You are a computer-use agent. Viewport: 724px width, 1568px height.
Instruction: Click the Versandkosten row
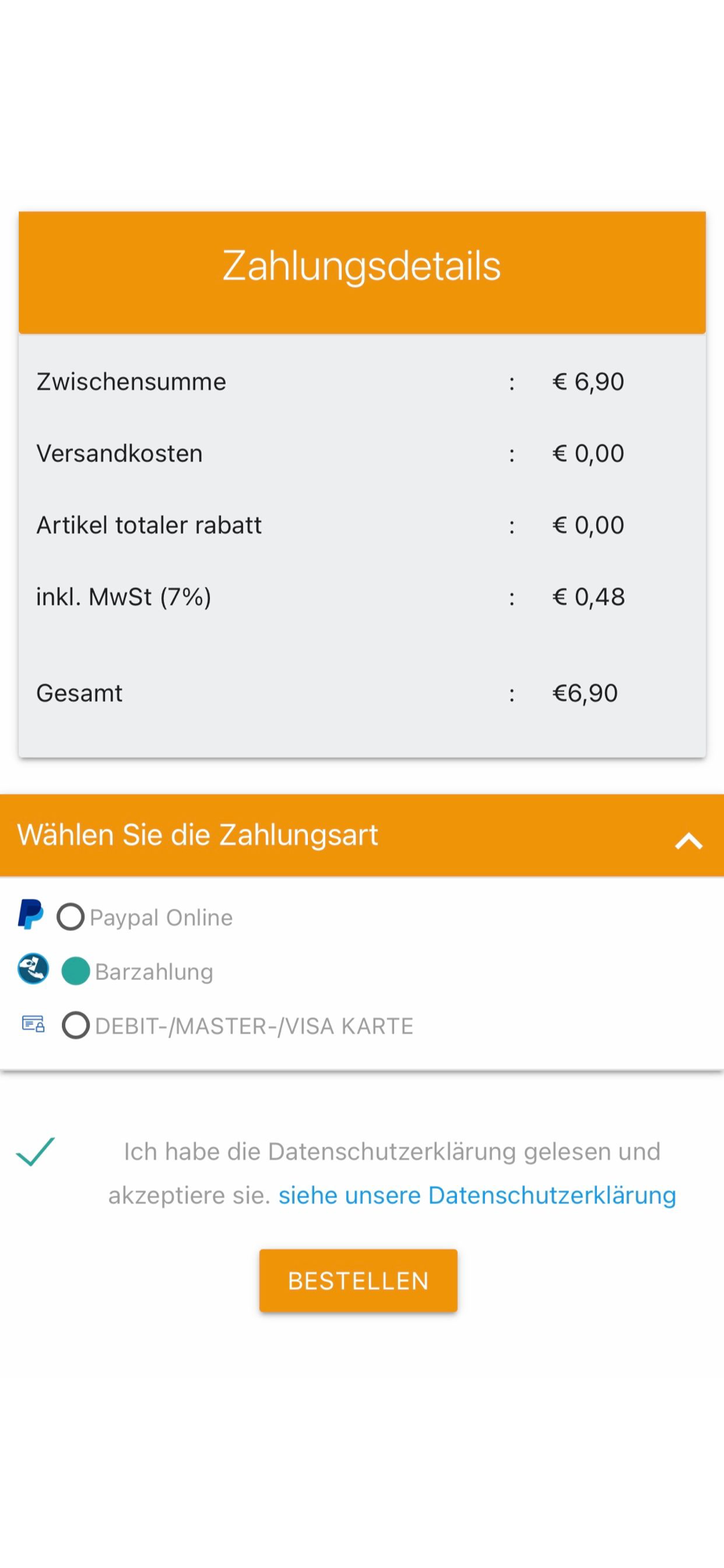tap(362, 453)
